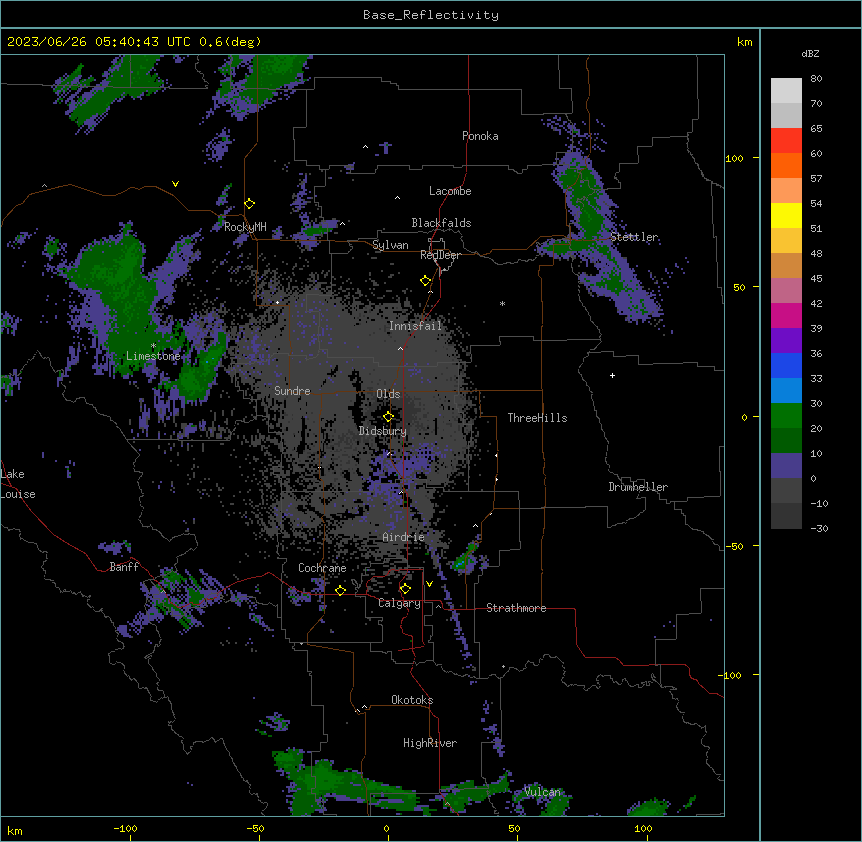The image size is (862, 842).
Task: Click the blue 36 dBZ legend swatch
Action: pos(786,365)
